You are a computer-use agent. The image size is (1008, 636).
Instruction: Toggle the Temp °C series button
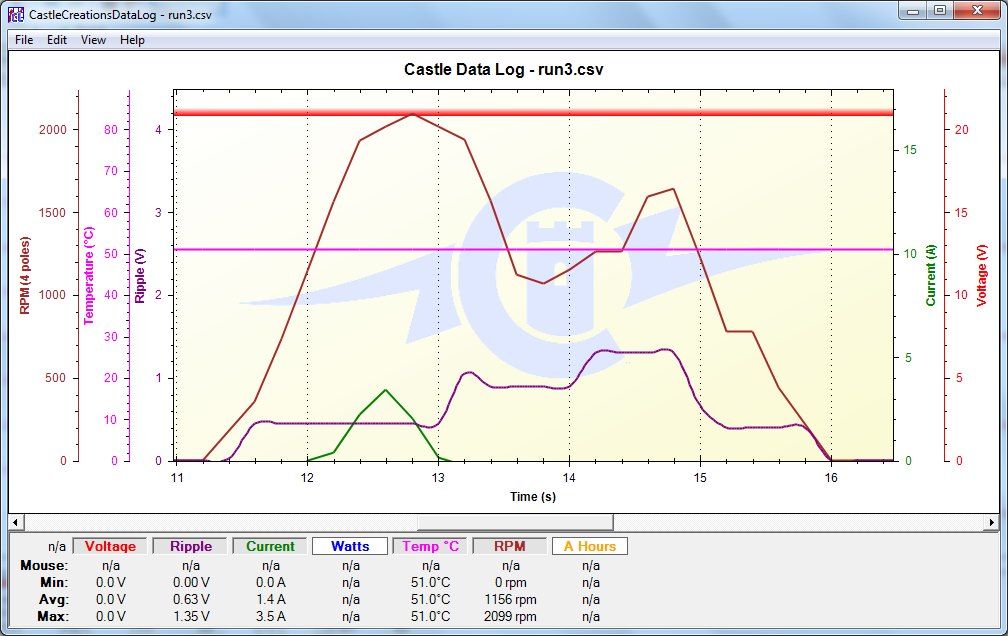point(431,546)
